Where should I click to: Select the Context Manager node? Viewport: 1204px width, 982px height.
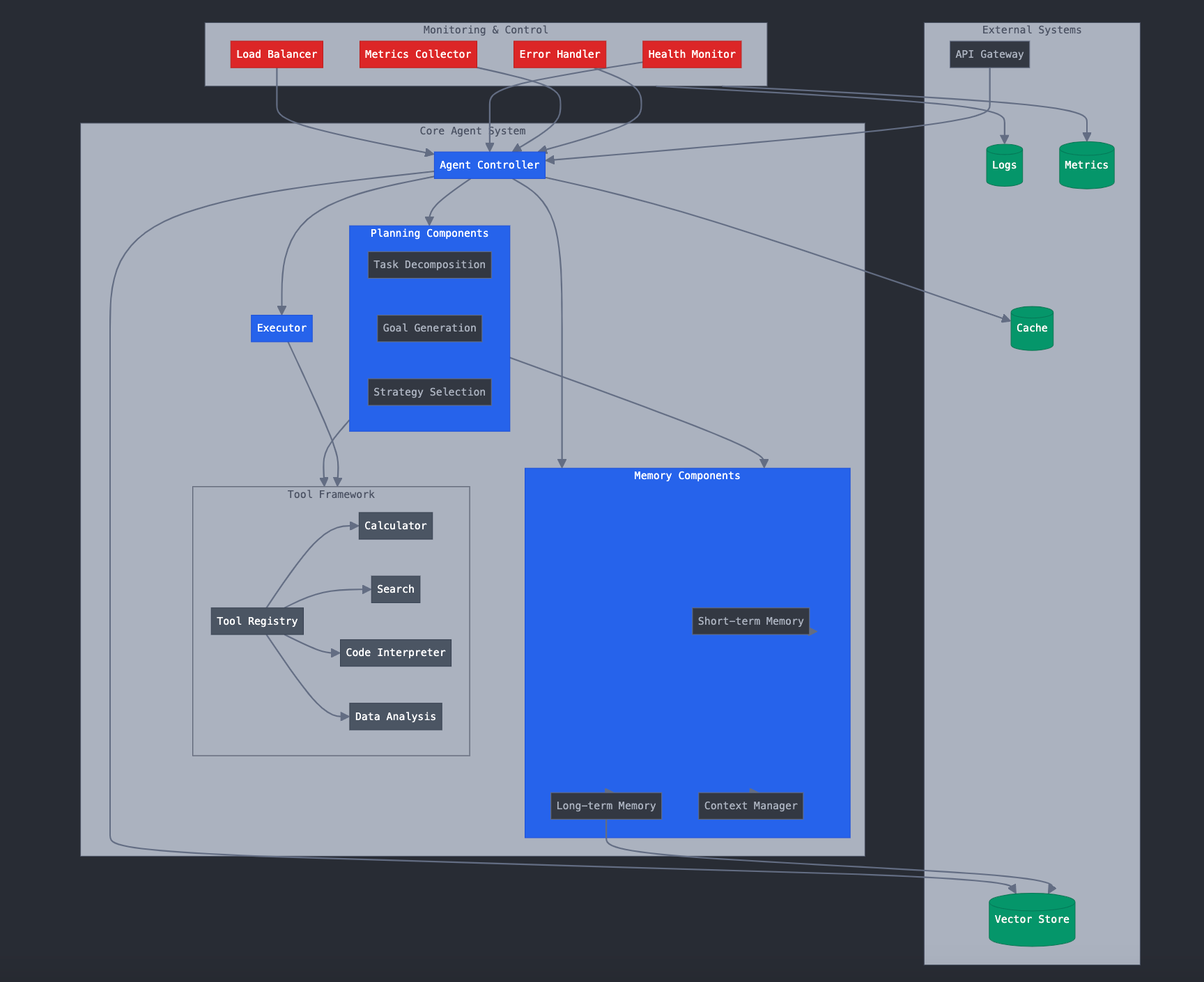750,806
